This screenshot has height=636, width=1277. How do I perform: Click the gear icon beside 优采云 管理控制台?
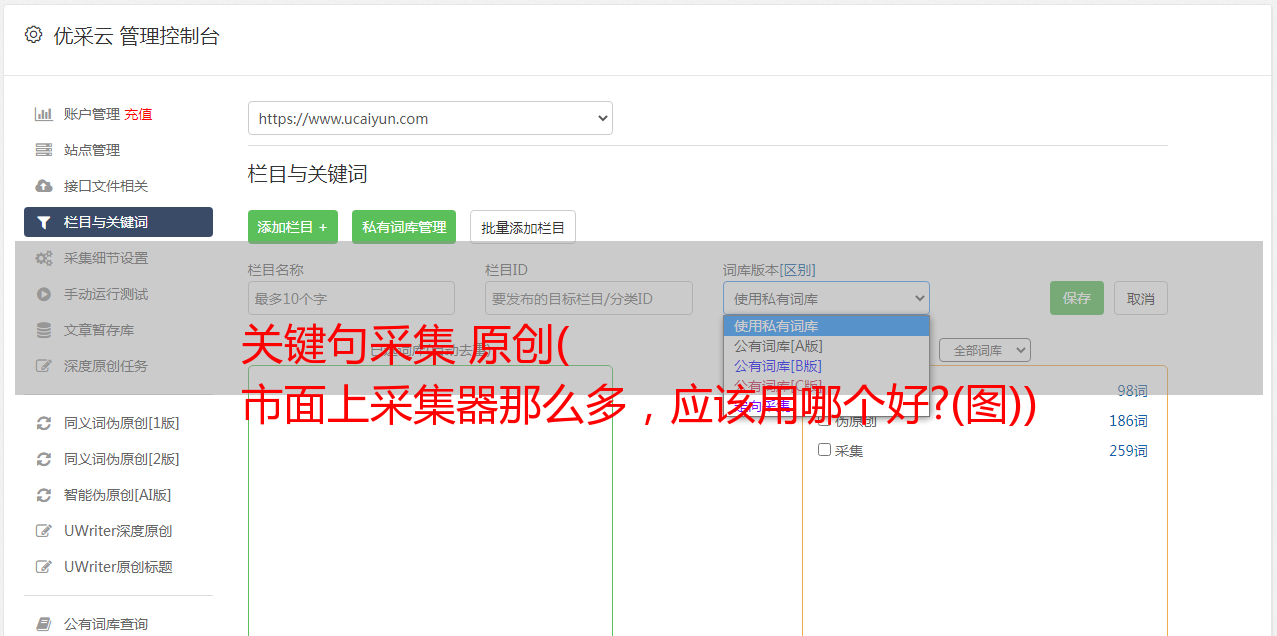[x=34, y=35]
